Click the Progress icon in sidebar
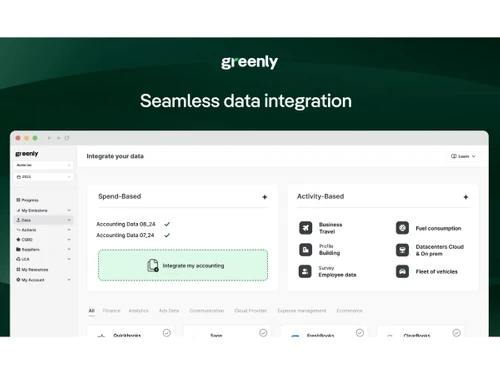Viewport: 500px width, 375px height. coord(18,200)
